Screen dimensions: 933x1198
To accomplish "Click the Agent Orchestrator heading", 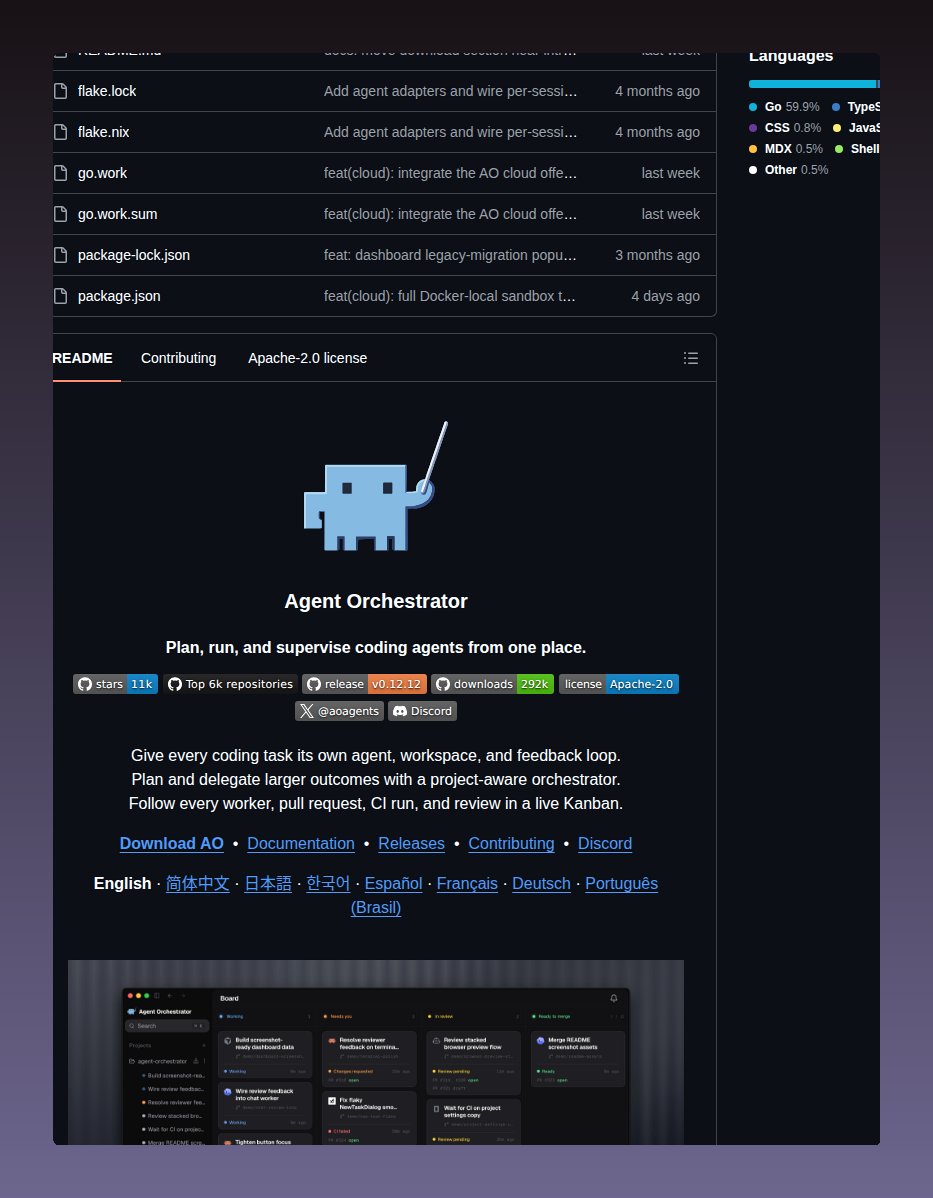I will tap(376, 601).
